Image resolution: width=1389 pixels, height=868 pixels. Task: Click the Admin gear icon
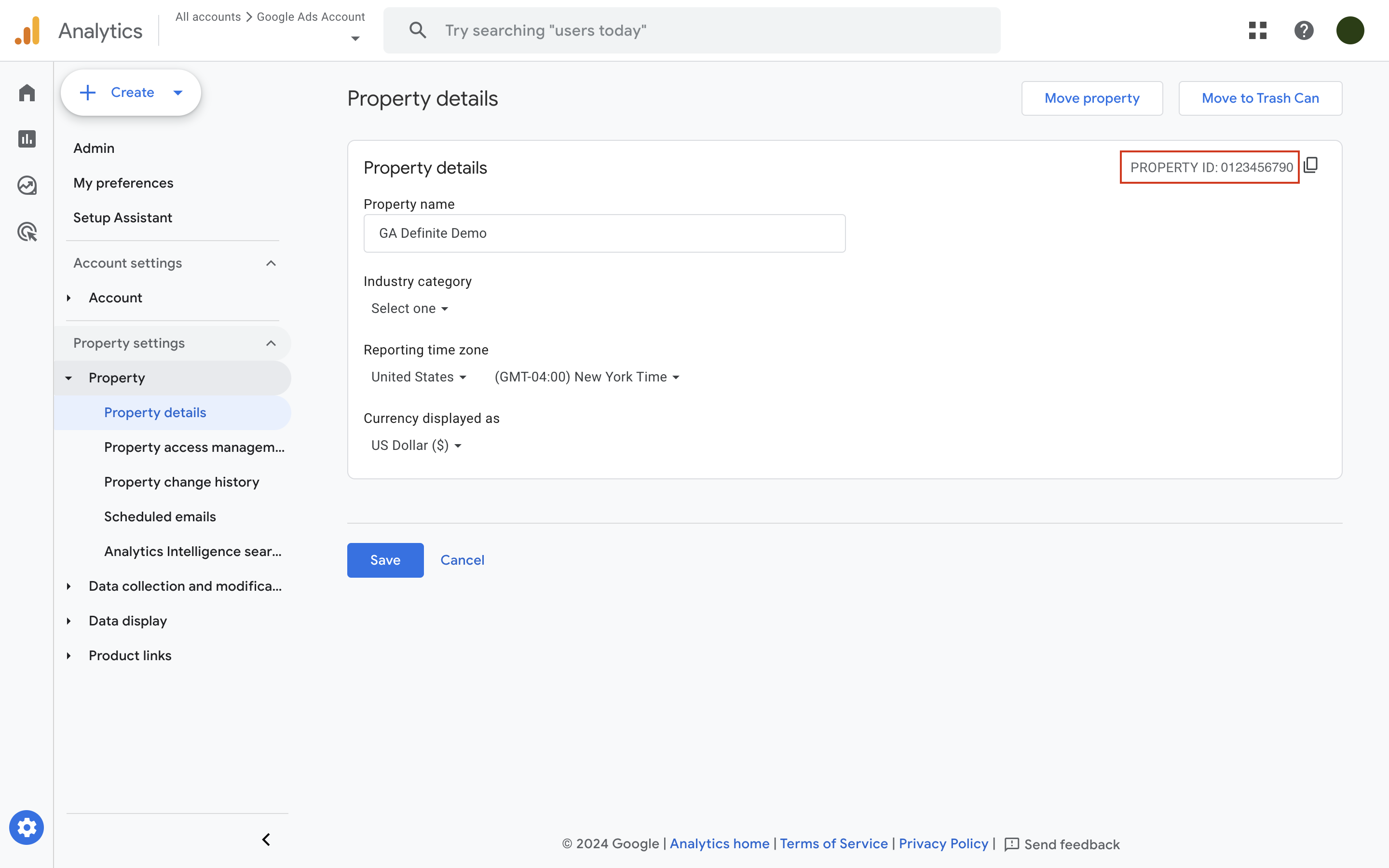[x=27, y=827]
